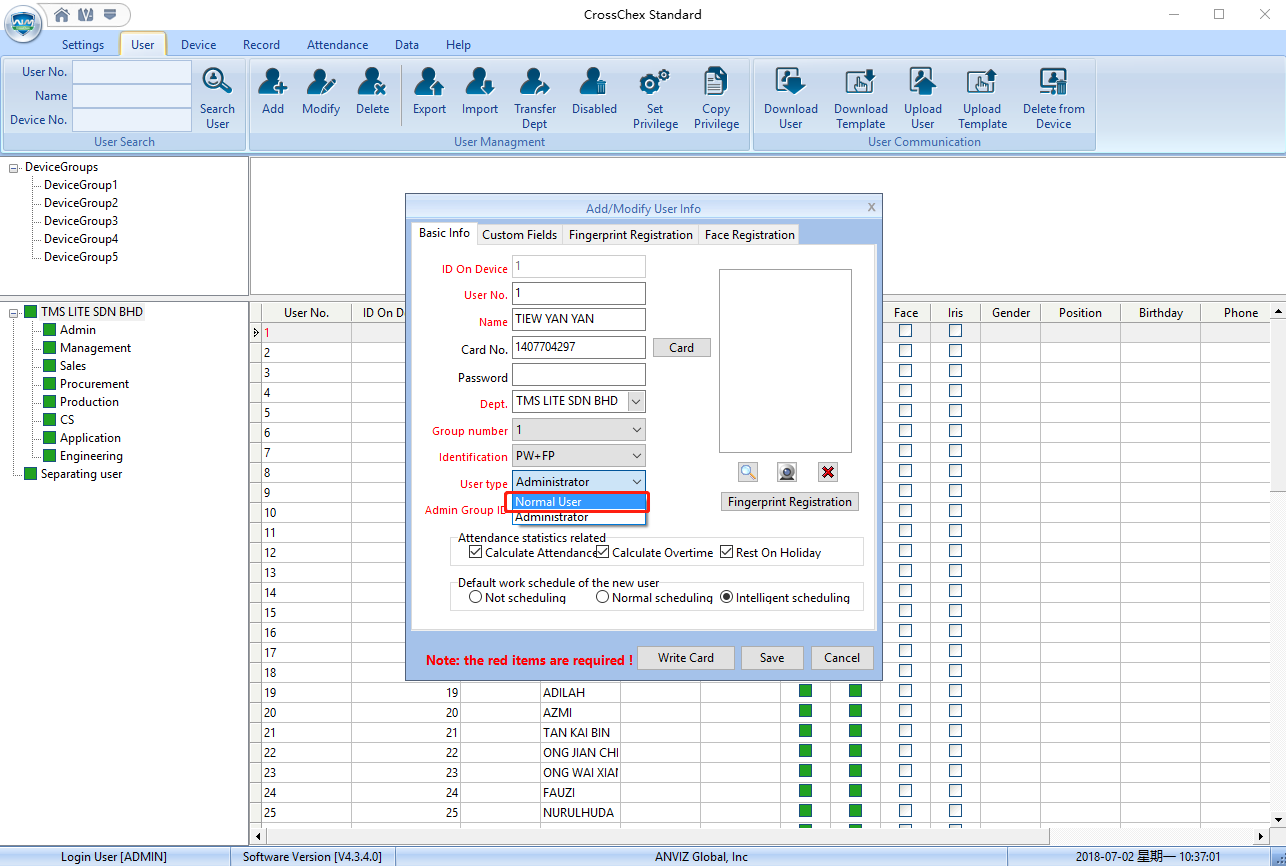The image size is (1286, 866).
Task: Click the Export users icon
Action: click(x=428, y=94)
